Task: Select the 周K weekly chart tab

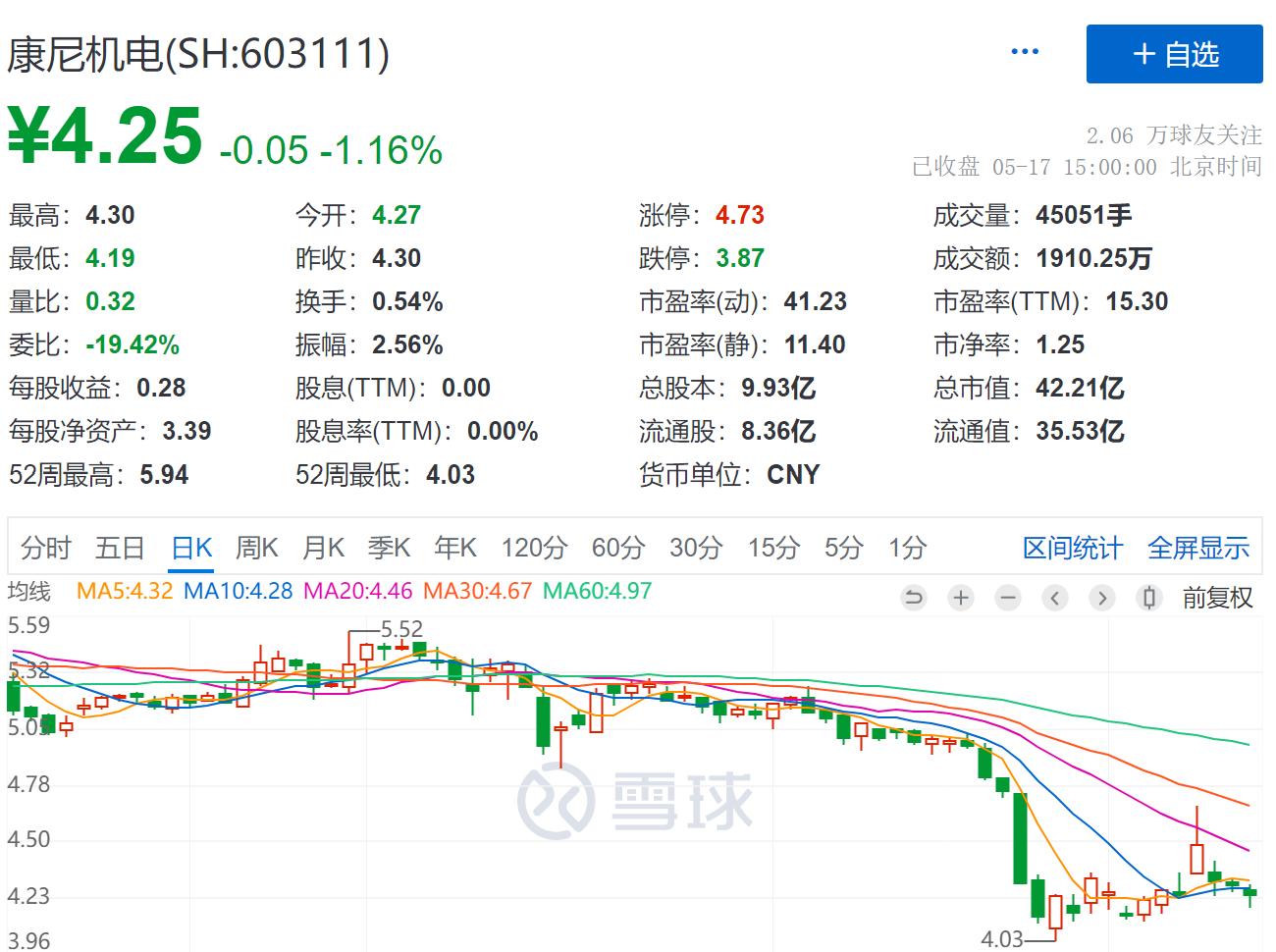Action: (x=256, y=548)
